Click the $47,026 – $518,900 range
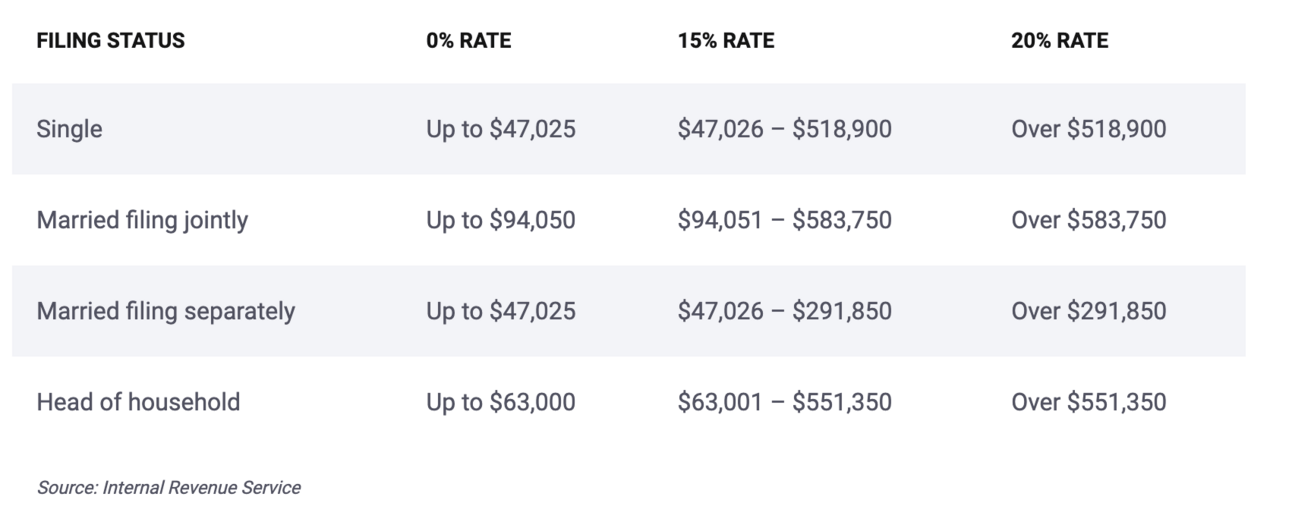 pos(784,129)
